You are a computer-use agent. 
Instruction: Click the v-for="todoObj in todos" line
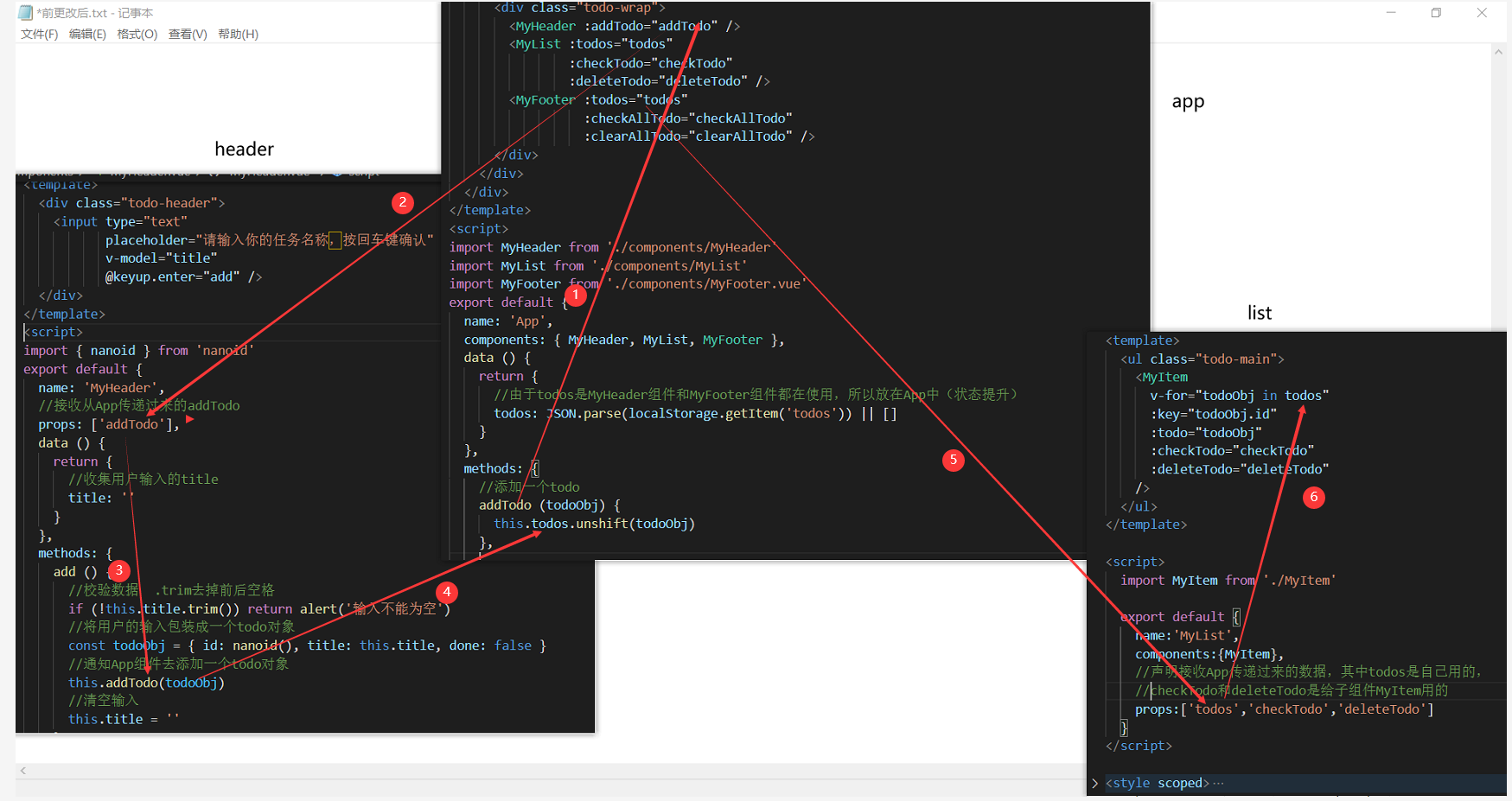pos(1239,396)
